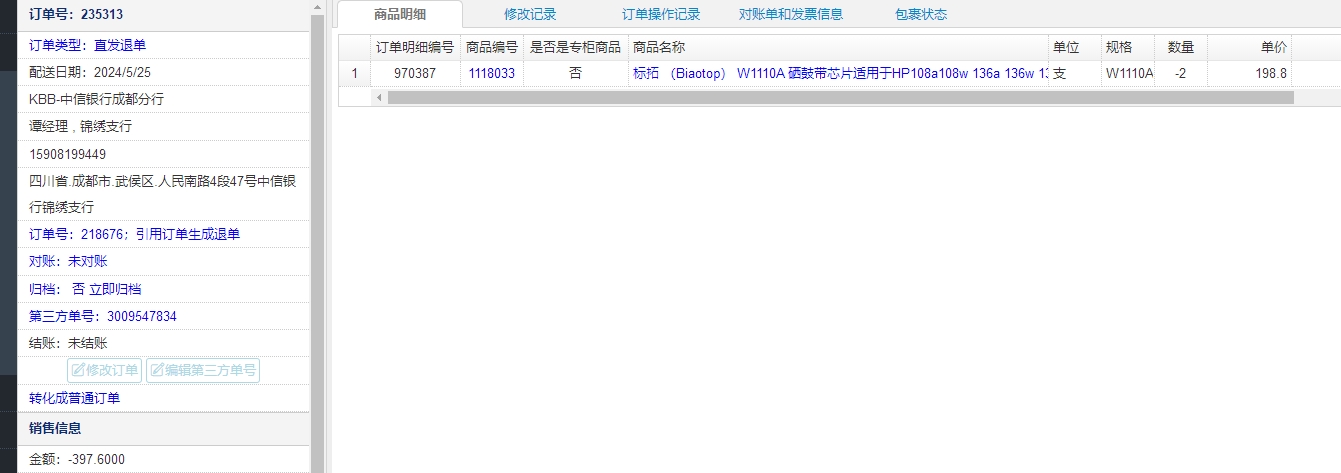Click the left arrow of horizontal scrollbar
The image size is (1341, 473).
(379, 98)
